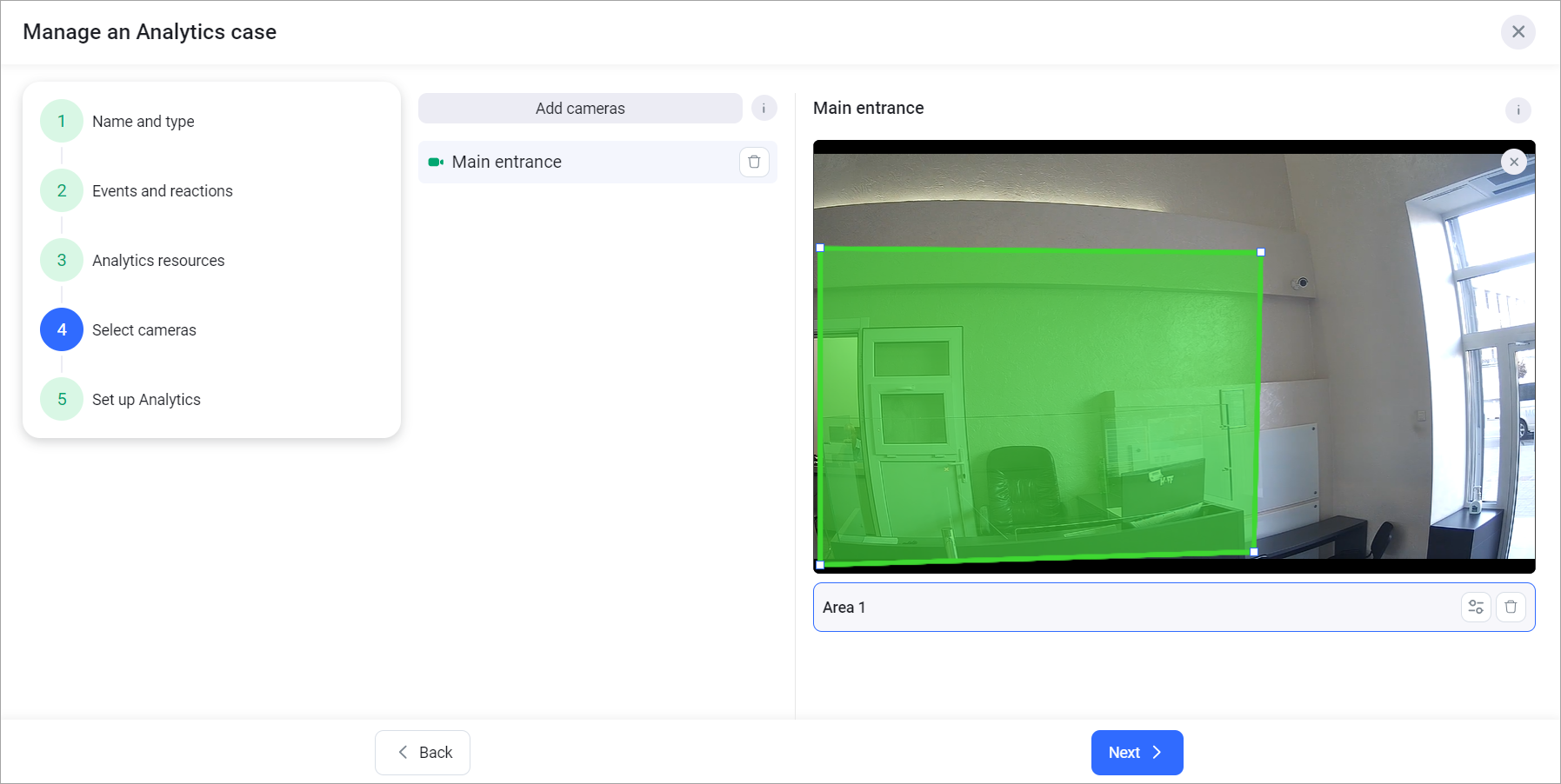Click the green camera icon for Main entrance

436,163
